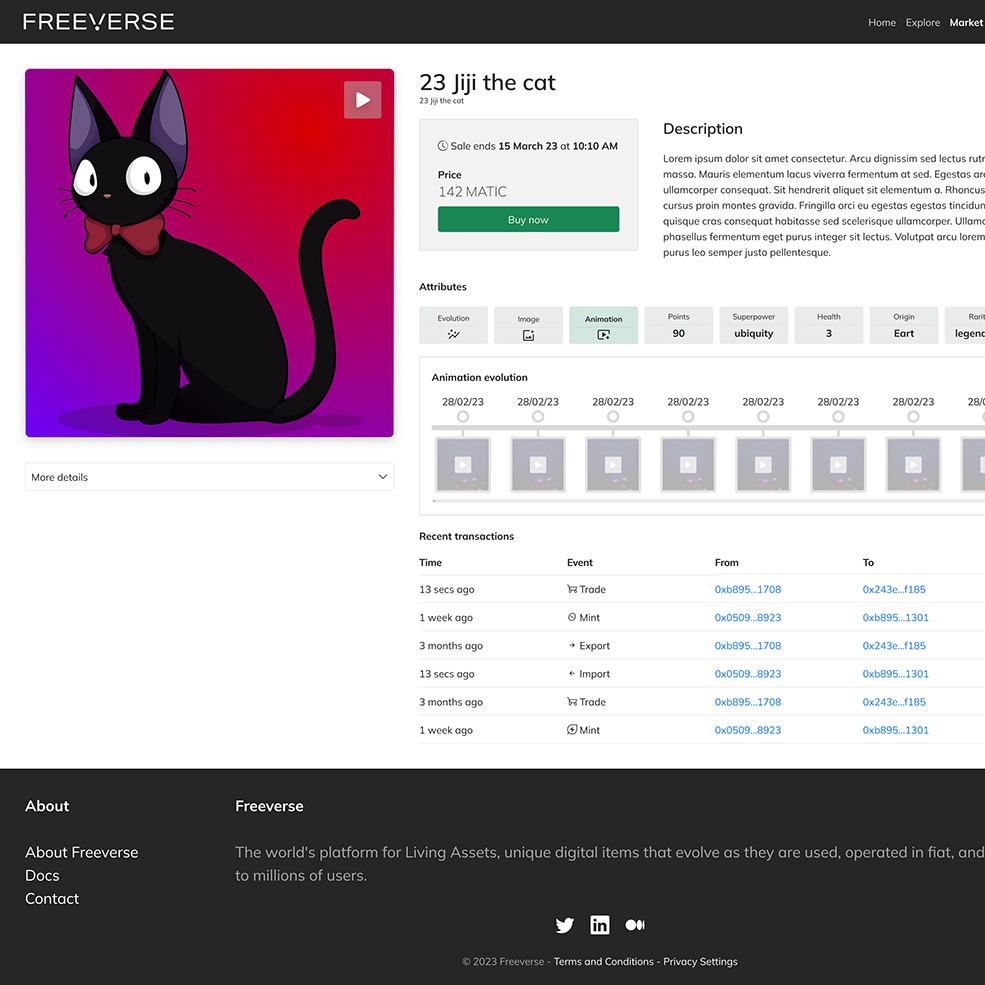Select the Image attribute icon

(x=528, y=335)
